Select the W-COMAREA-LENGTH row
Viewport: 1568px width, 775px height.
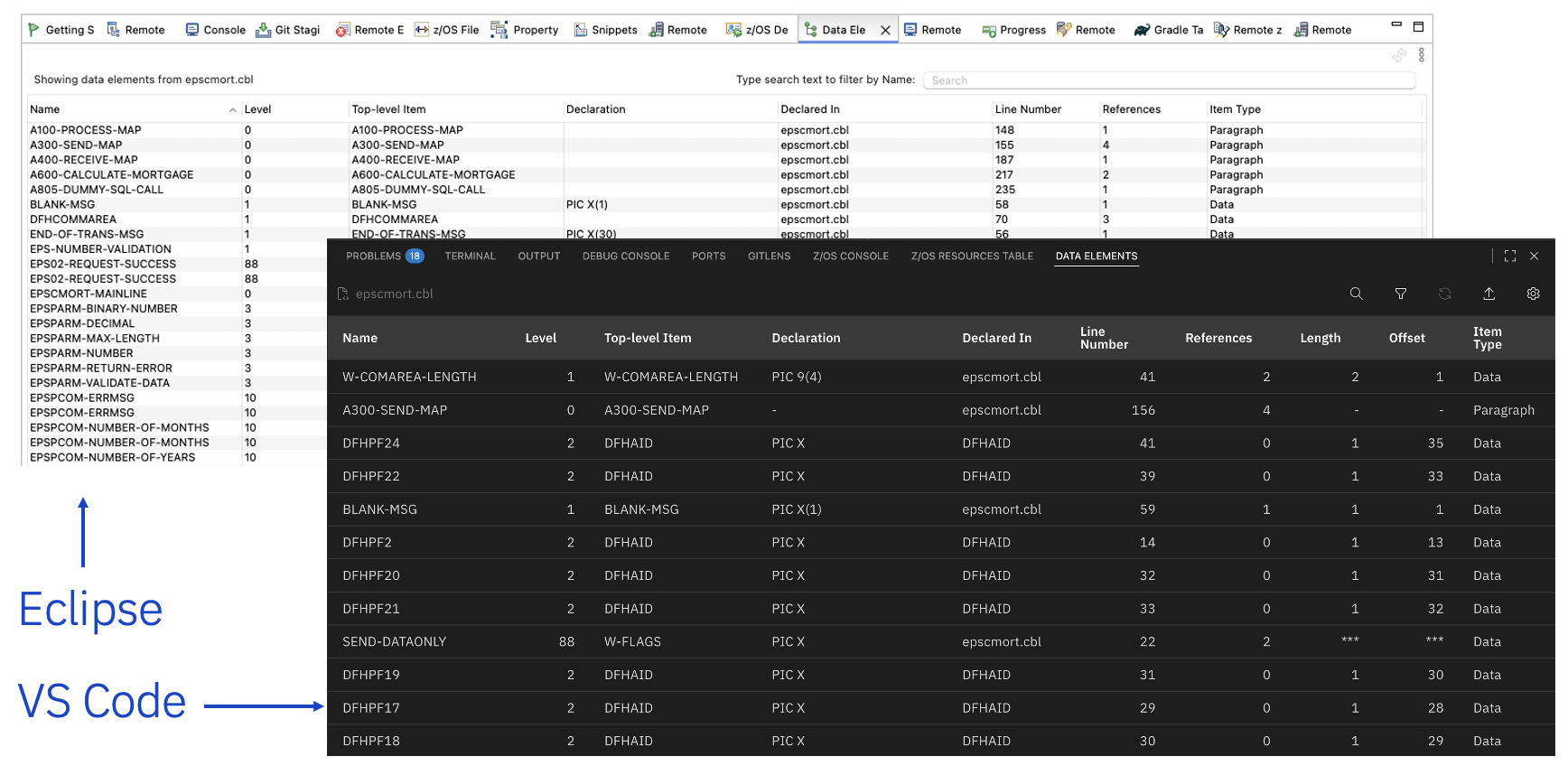pos(409,377)
